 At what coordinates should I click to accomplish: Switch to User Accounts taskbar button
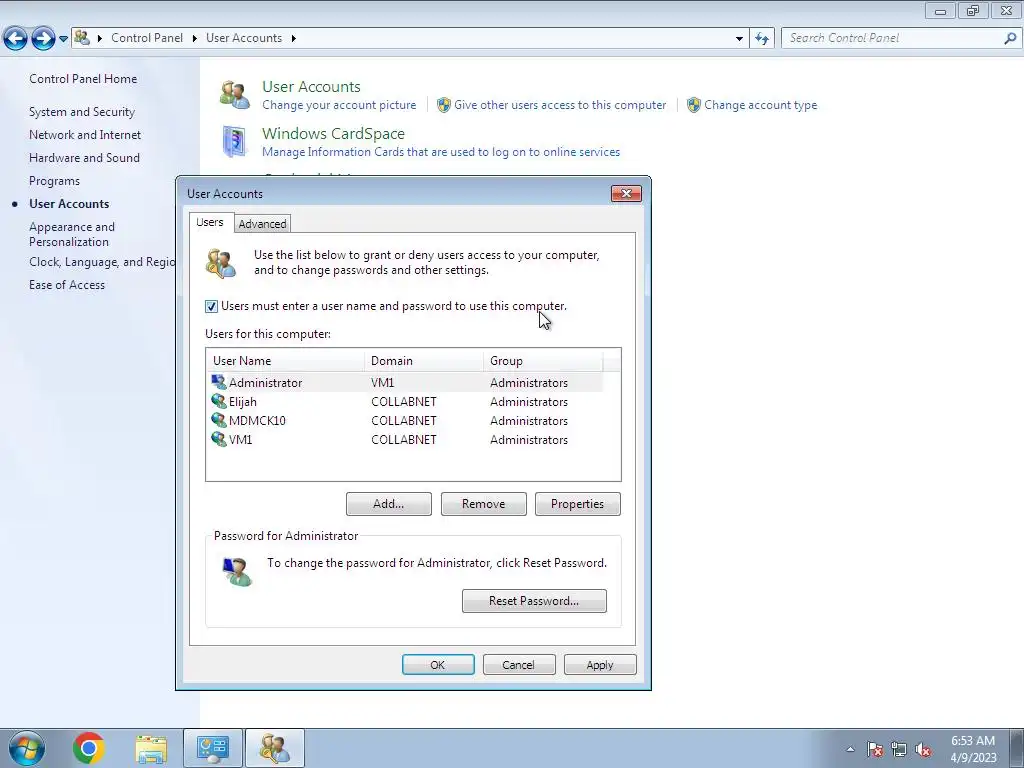tap(274, 748)
